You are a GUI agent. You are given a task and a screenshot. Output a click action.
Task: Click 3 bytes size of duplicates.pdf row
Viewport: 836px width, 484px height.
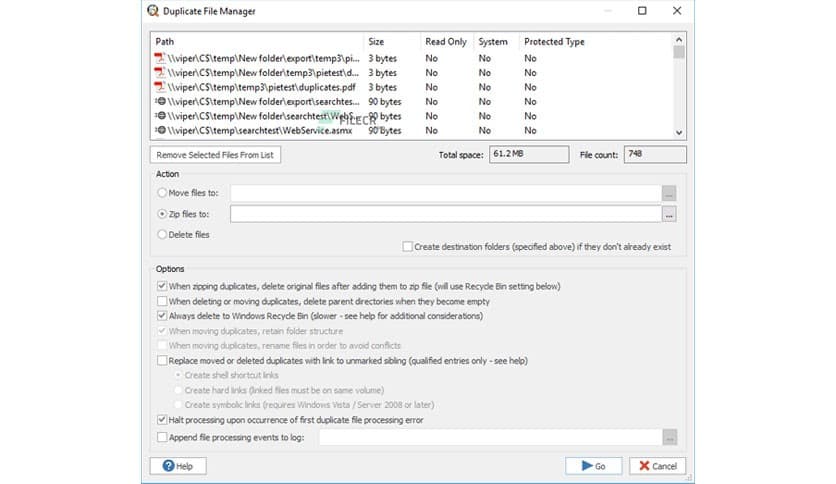click(x=382, y=87)
